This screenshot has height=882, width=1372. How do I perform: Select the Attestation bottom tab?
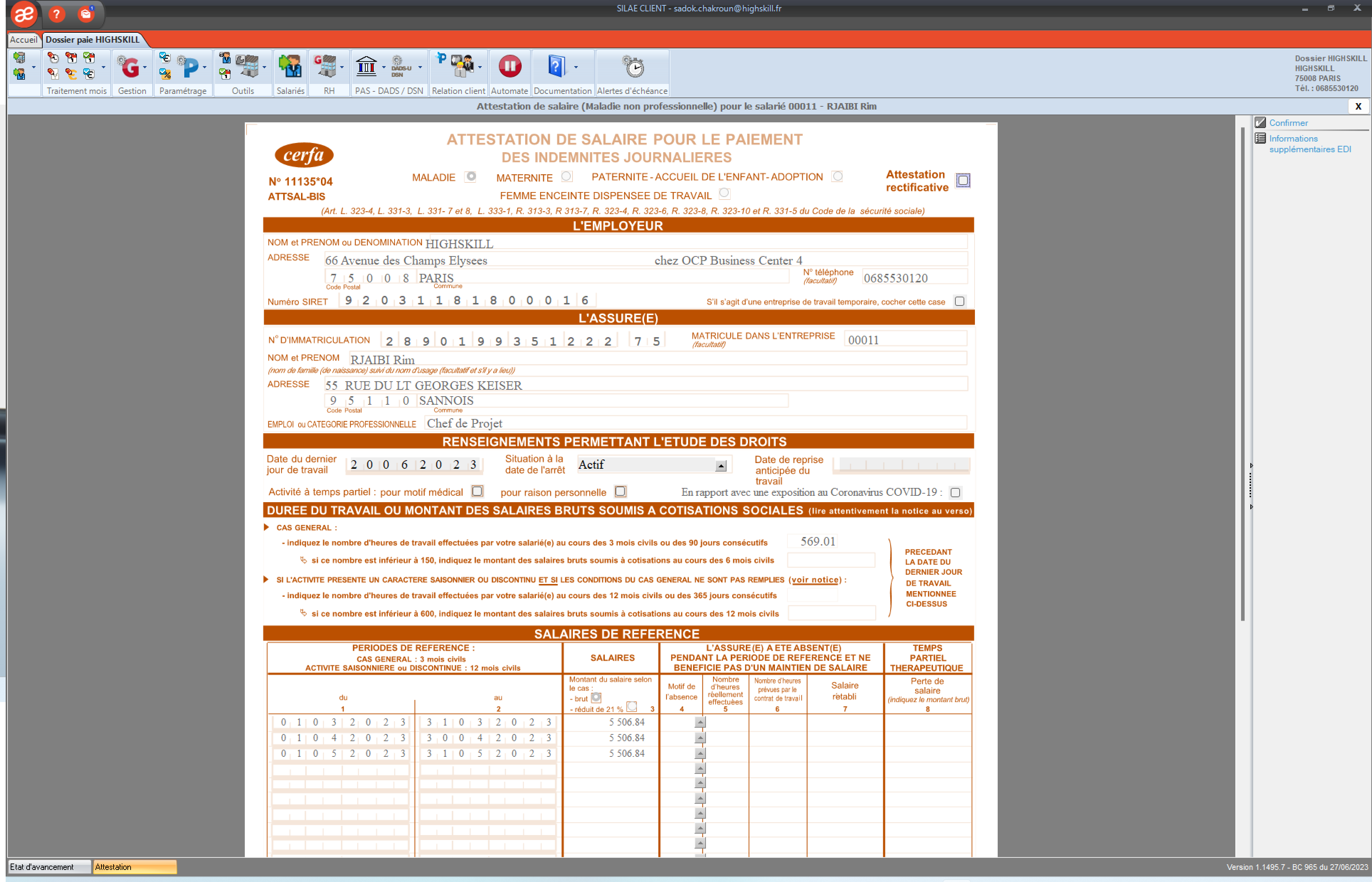(134, 867)
